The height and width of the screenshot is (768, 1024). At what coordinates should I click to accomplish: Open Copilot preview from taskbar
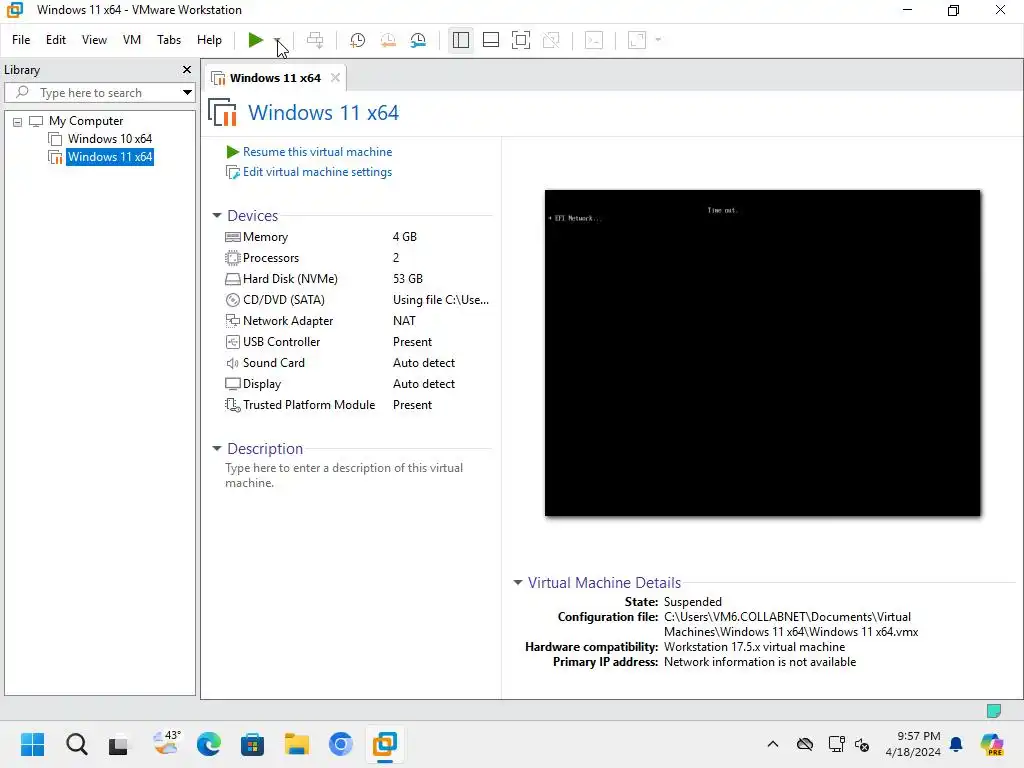click(992, 744)
